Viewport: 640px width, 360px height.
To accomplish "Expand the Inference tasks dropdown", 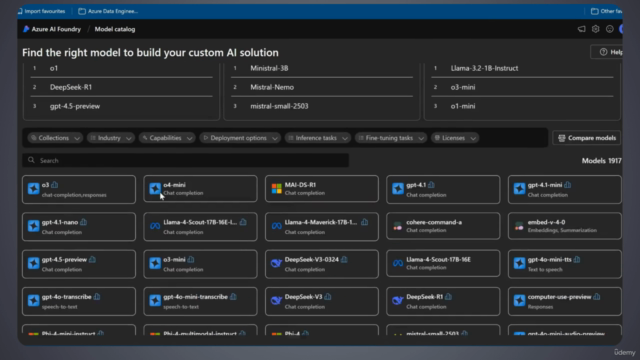I will 318,138.
